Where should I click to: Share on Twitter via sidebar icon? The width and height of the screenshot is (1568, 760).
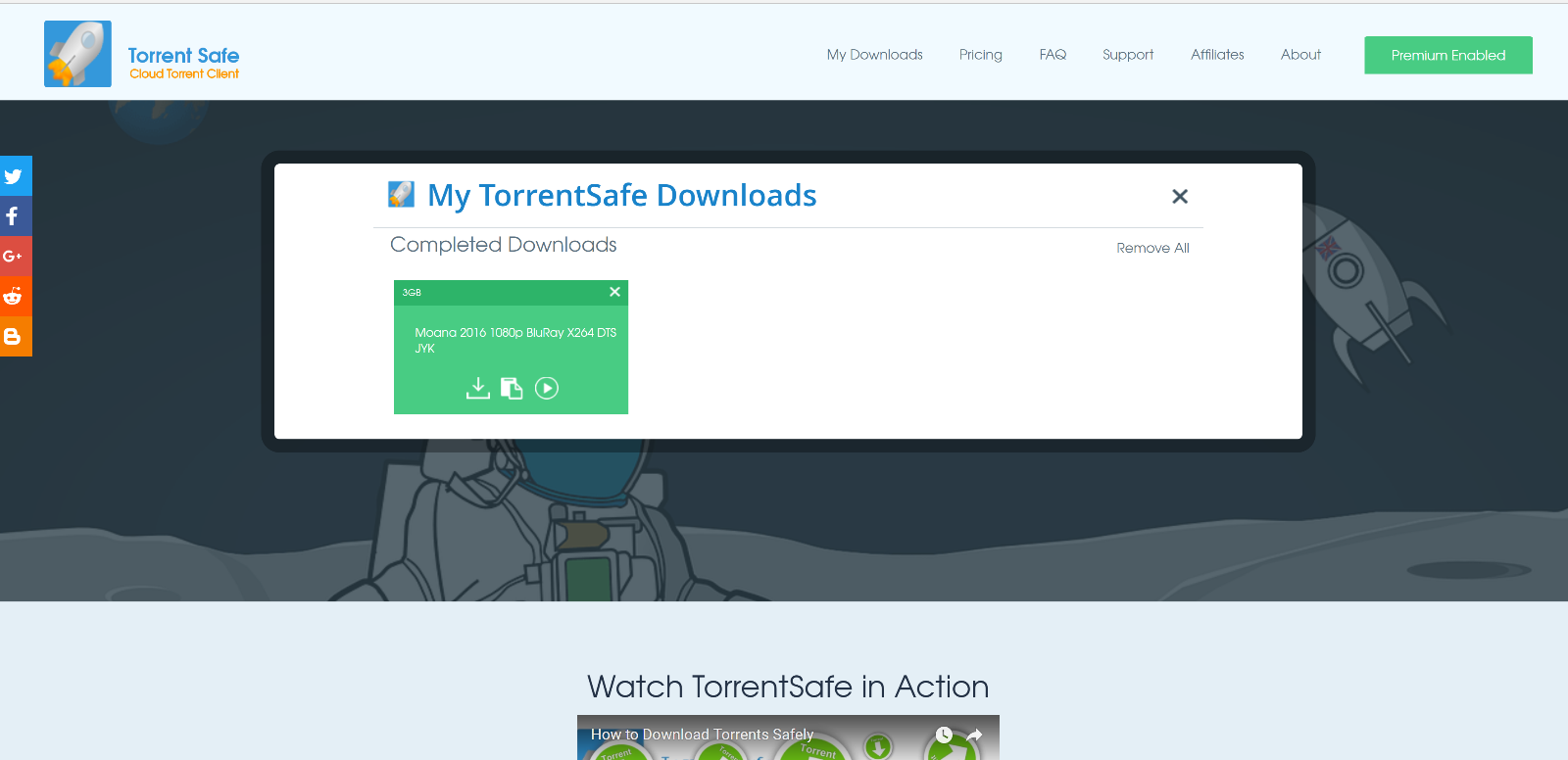point(14,176)
